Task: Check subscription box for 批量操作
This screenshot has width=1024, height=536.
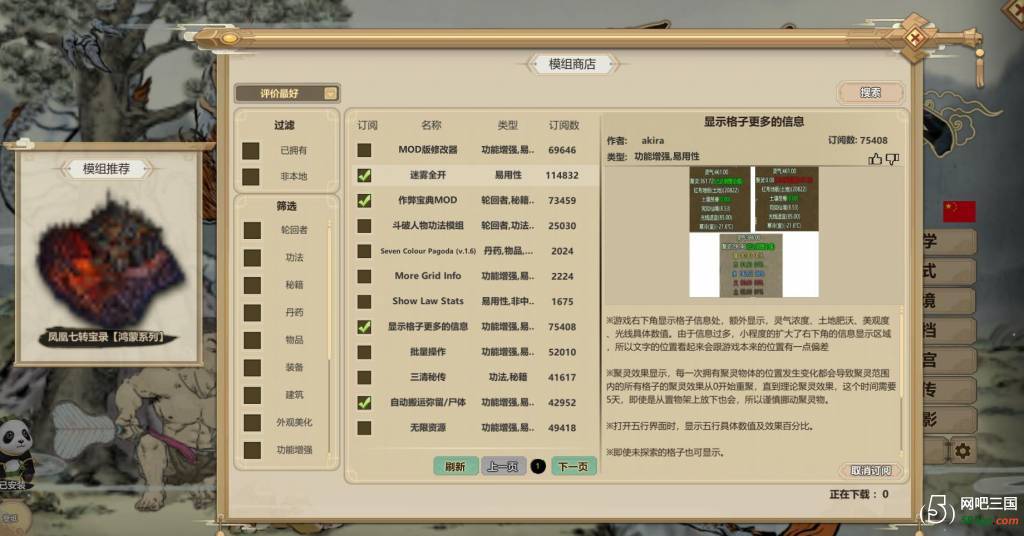Action: 364,353
